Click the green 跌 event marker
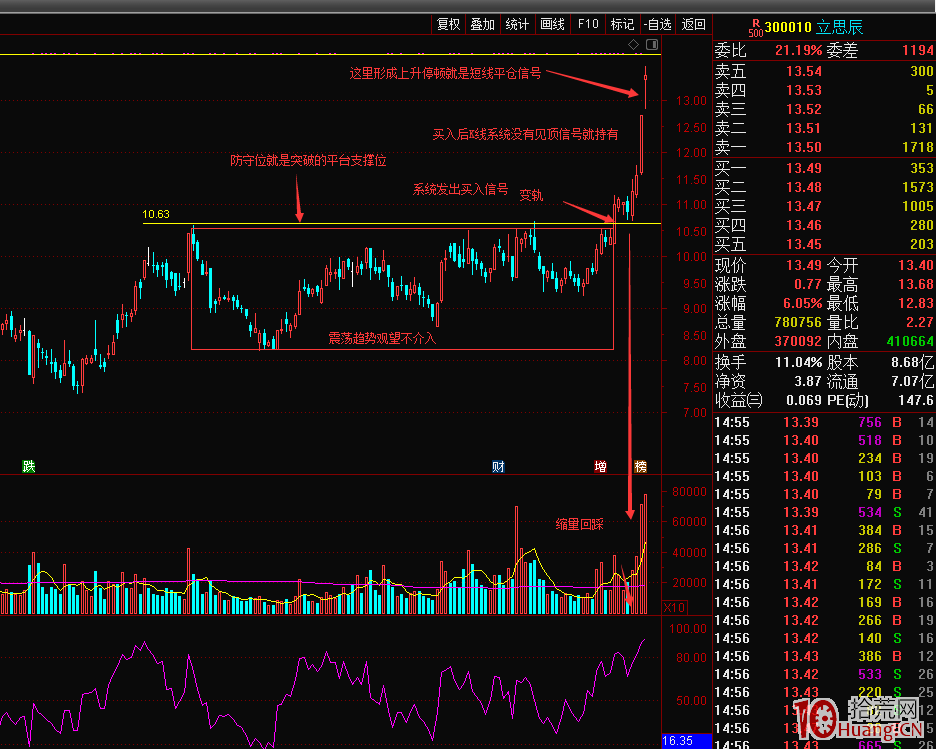The width and height of the screenshot is (936, 749). point(29,466)
